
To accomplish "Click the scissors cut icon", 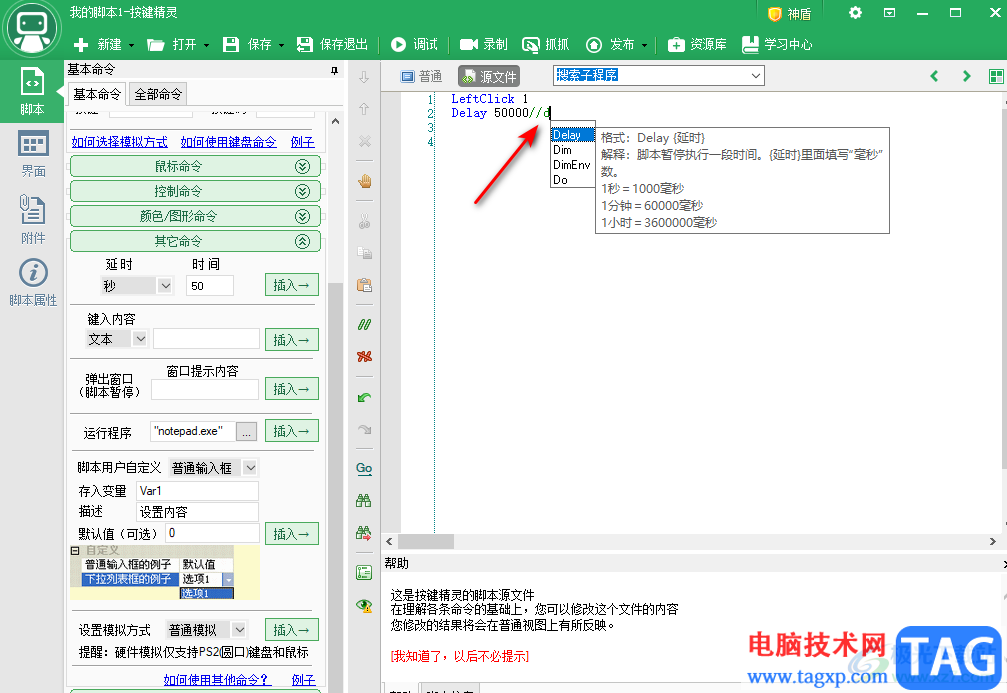I will click(364, 222).
